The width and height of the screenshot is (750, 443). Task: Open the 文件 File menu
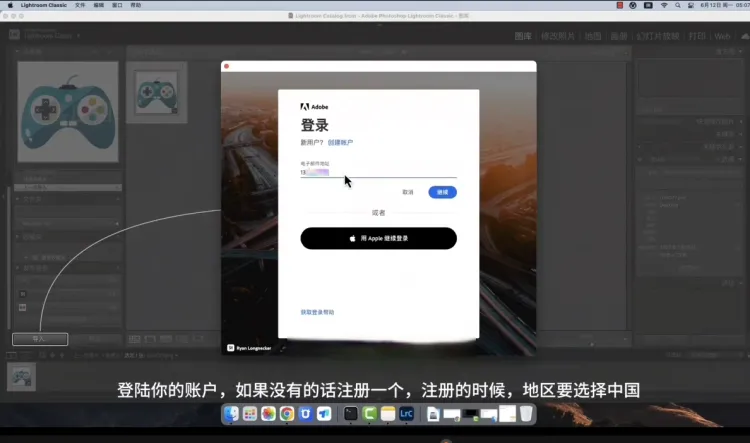click(80, 5)
